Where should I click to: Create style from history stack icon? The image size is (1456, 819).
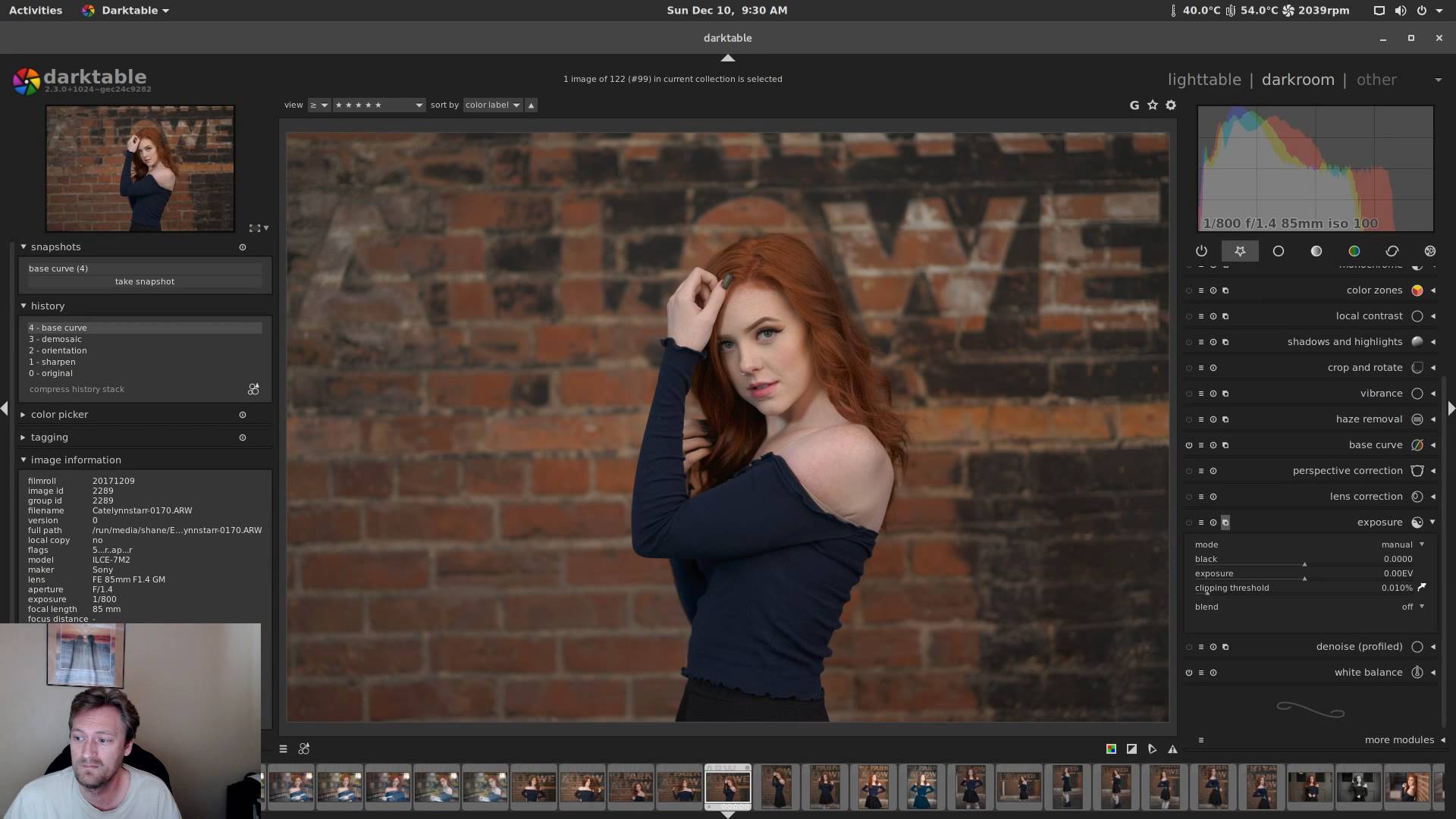(253, 389)
